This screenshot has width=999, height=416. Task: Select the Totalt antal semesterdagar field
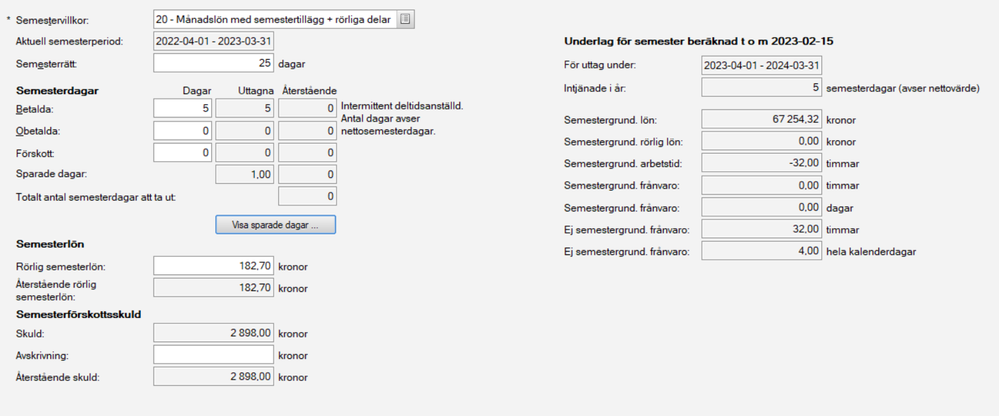click(306, 196)
